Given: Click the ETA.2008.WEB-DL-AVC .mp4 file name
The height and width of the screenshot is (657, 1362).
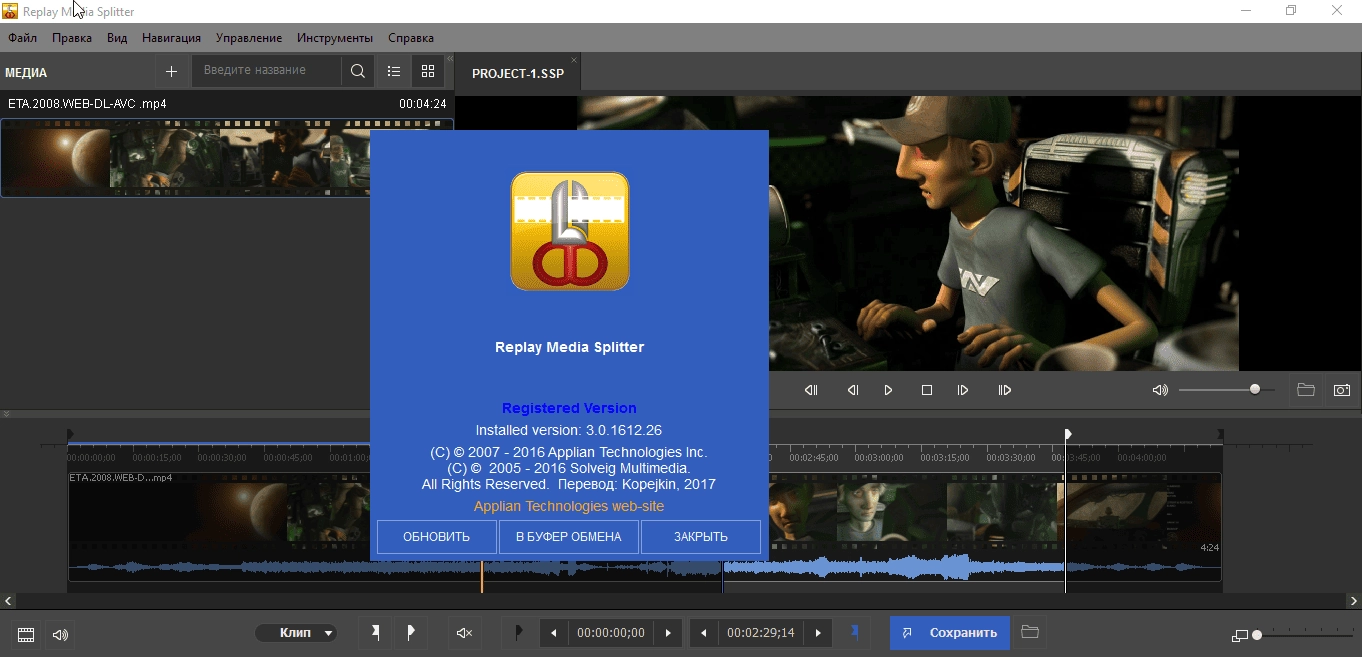Looking at the screenshot, I should click(87, 104).
